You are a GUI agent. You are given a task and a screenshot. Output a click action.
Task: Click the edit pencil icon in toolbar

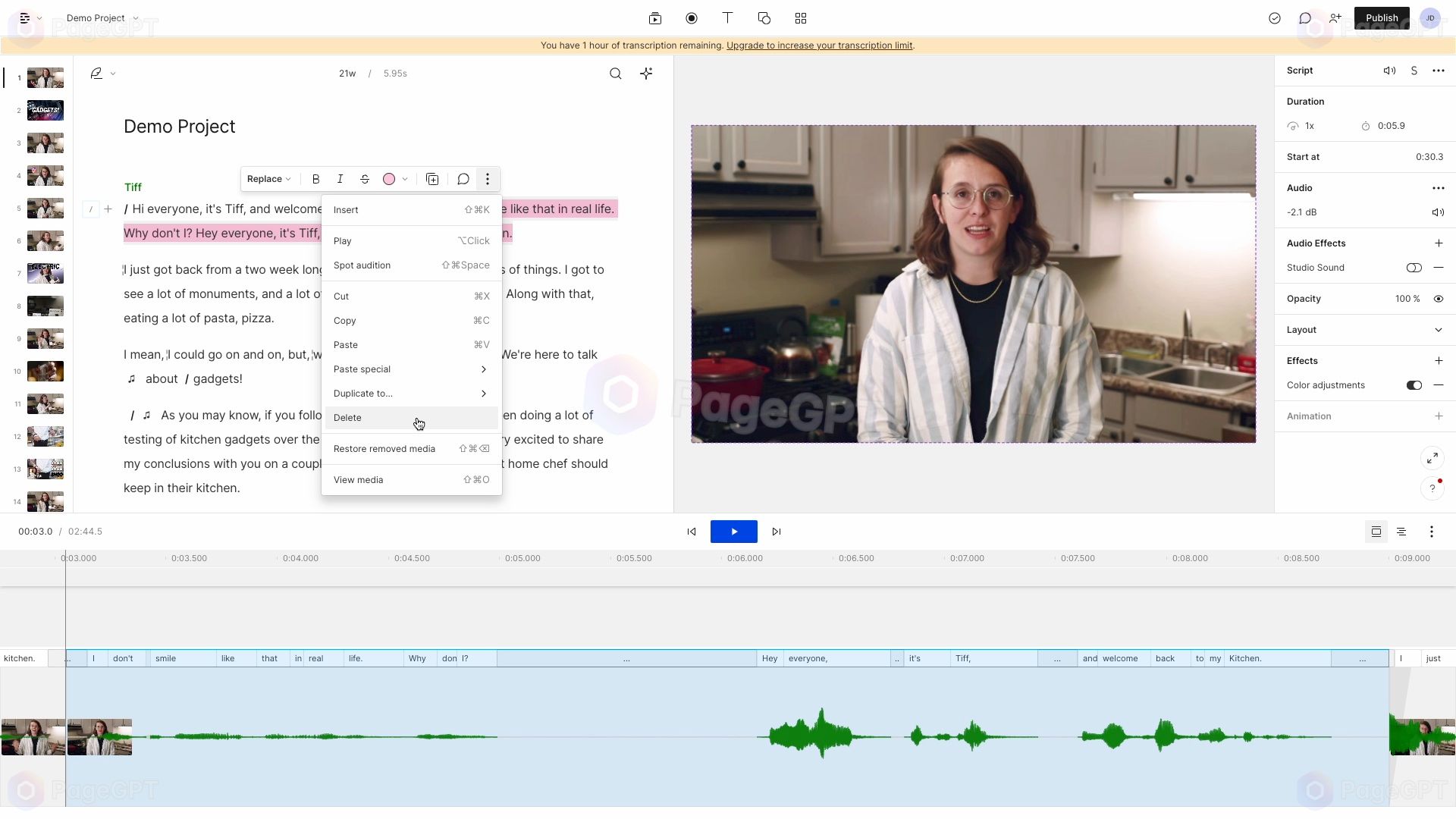pos(96,73)
